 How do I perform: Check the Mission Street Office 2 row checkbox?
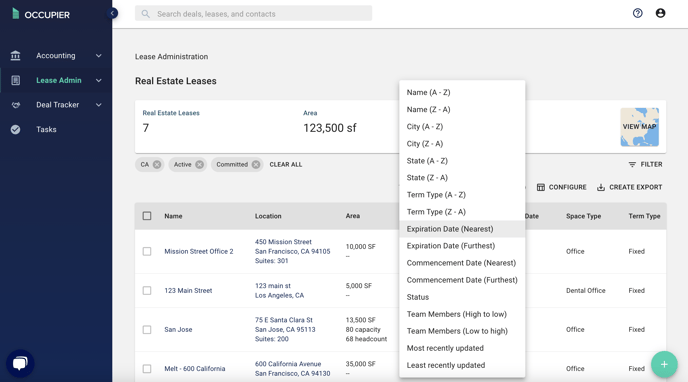[147, 251]
